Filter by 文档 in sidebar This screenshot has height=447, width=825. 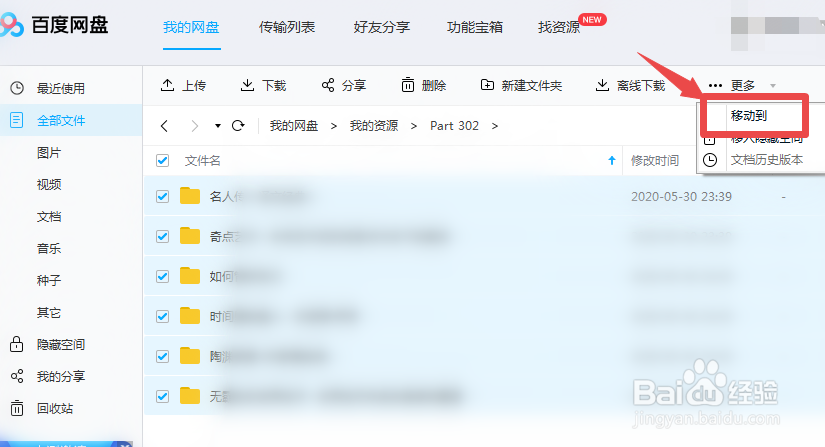[x=49, y=217]
